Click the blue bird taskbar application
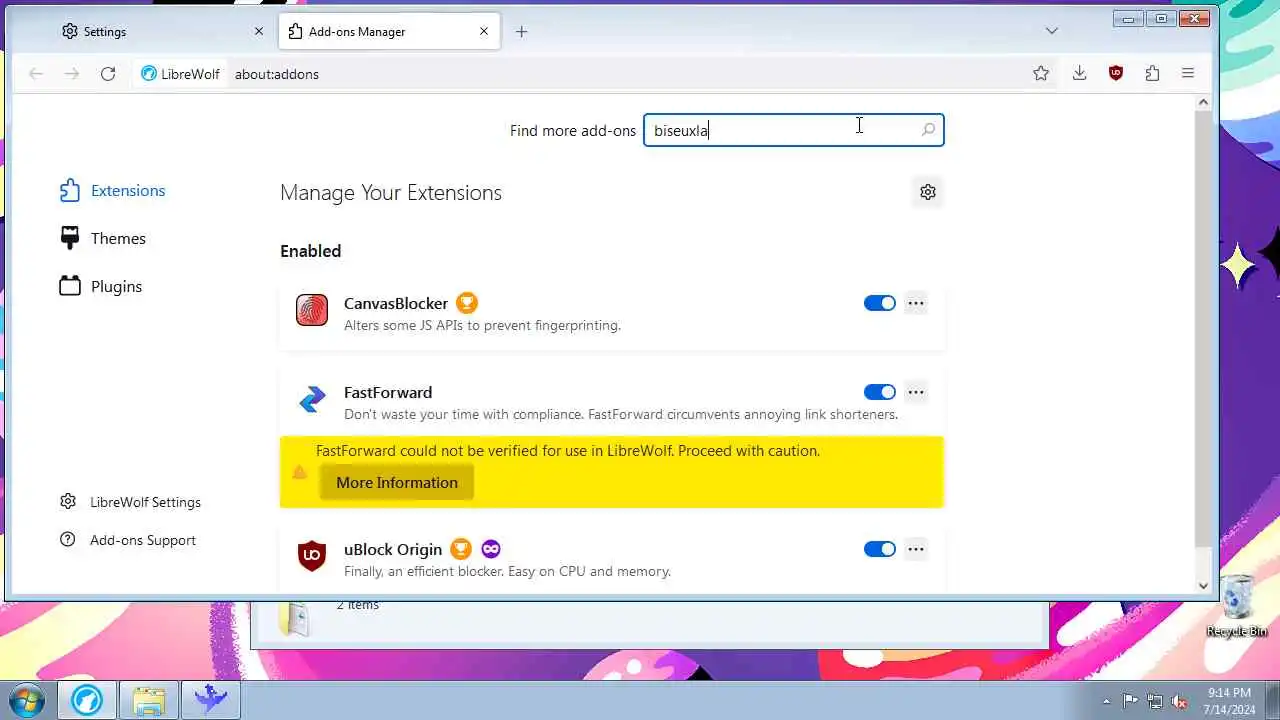Image resolution: width=1280 pixels, height=720 pixels. point(211,699)
